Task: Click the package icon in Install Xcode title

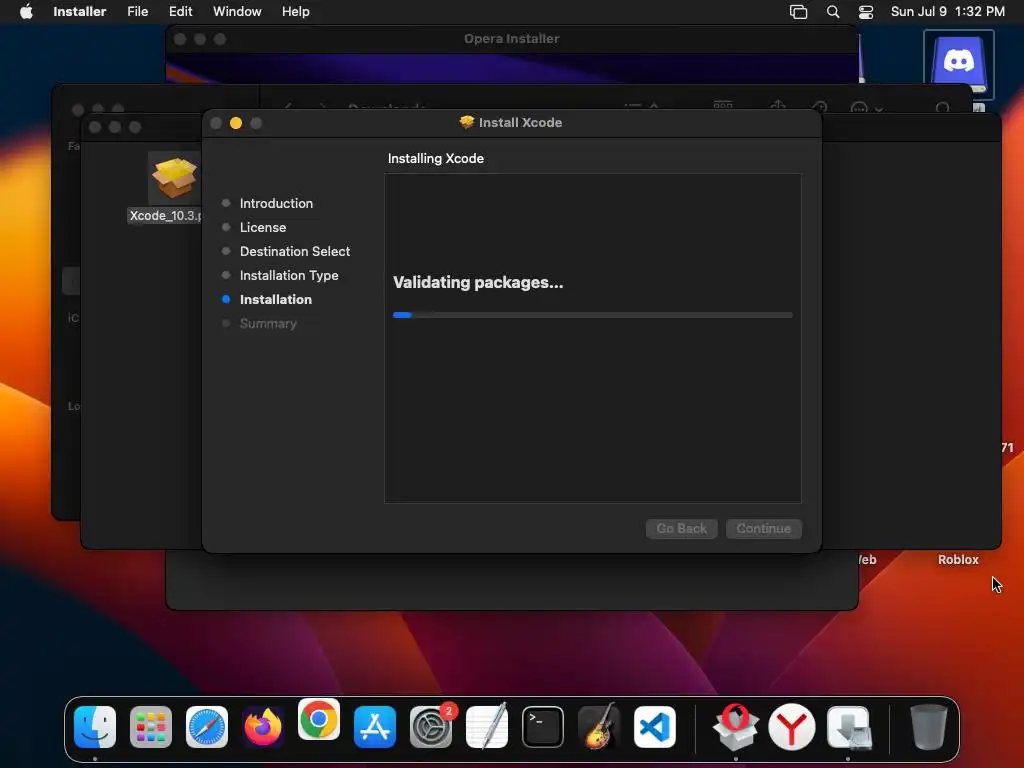Action: point(466,122)
